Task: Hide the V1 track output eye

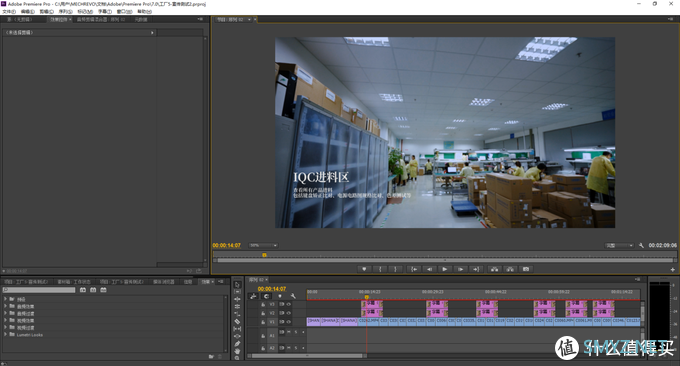Action: click(289, 322)
